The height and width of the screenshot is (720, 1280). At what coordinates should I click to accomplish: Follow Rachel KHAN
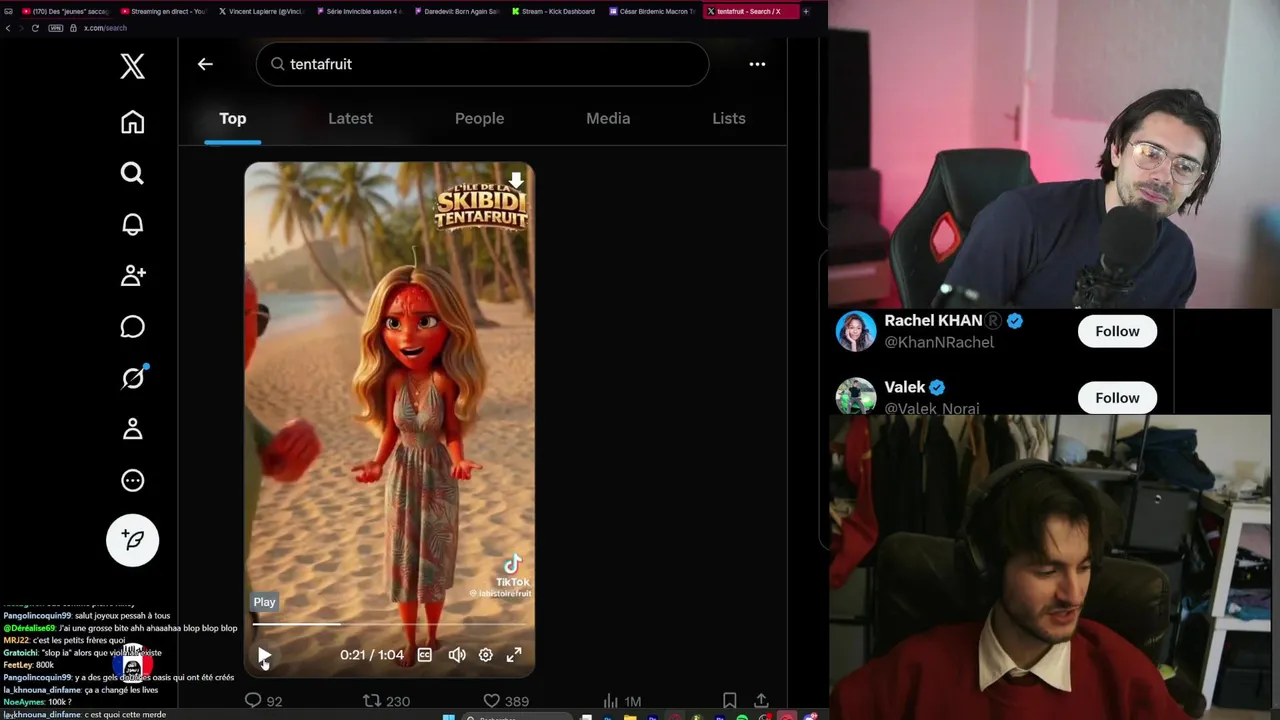[x=1117, y=331]
